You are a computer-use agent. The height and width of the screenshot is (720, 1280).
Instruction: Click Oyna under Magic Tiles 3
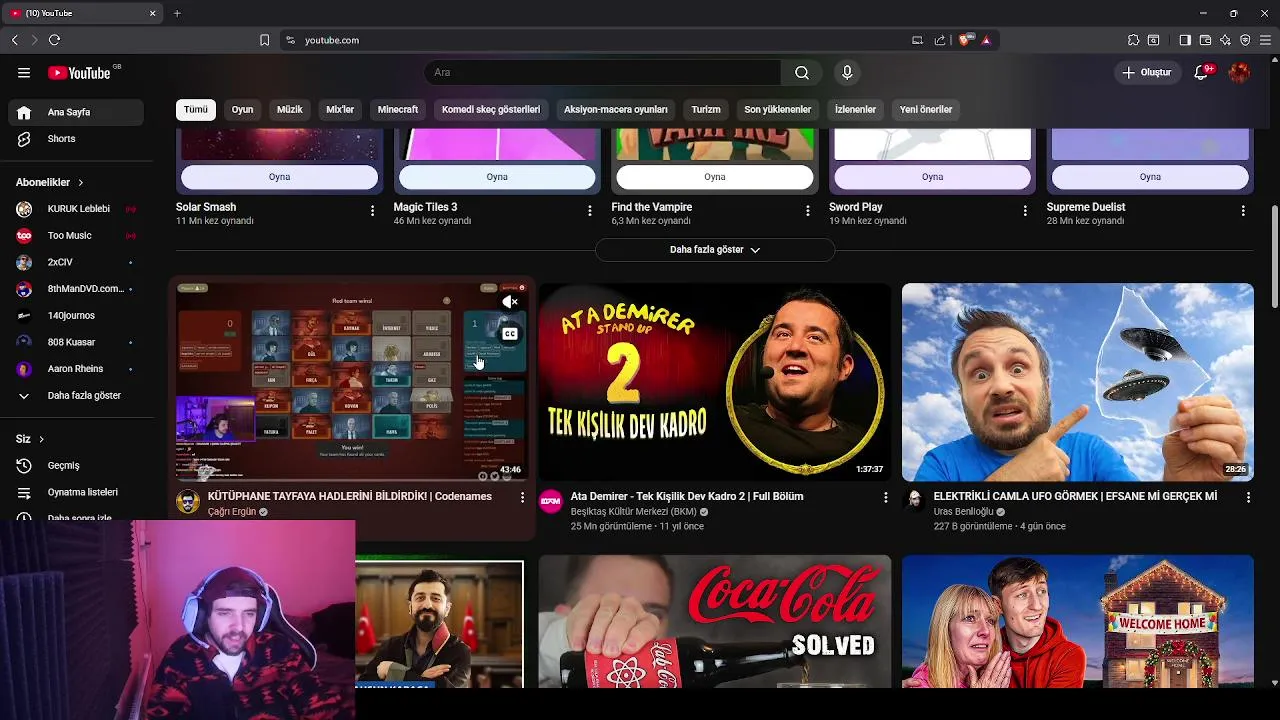point(497,177)
